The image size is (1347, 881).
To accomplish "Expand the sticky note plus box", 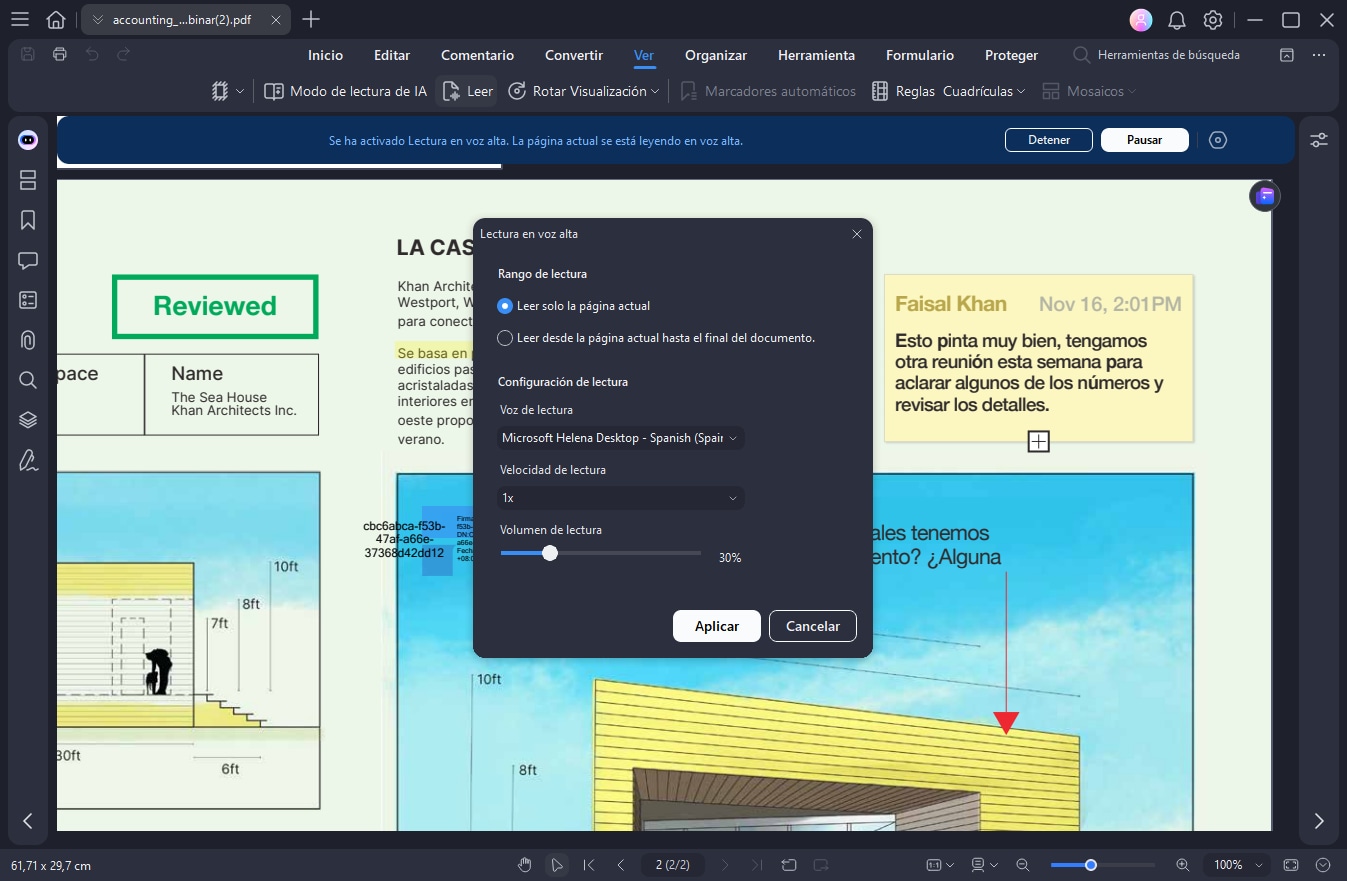I will tap(1039, 441).
